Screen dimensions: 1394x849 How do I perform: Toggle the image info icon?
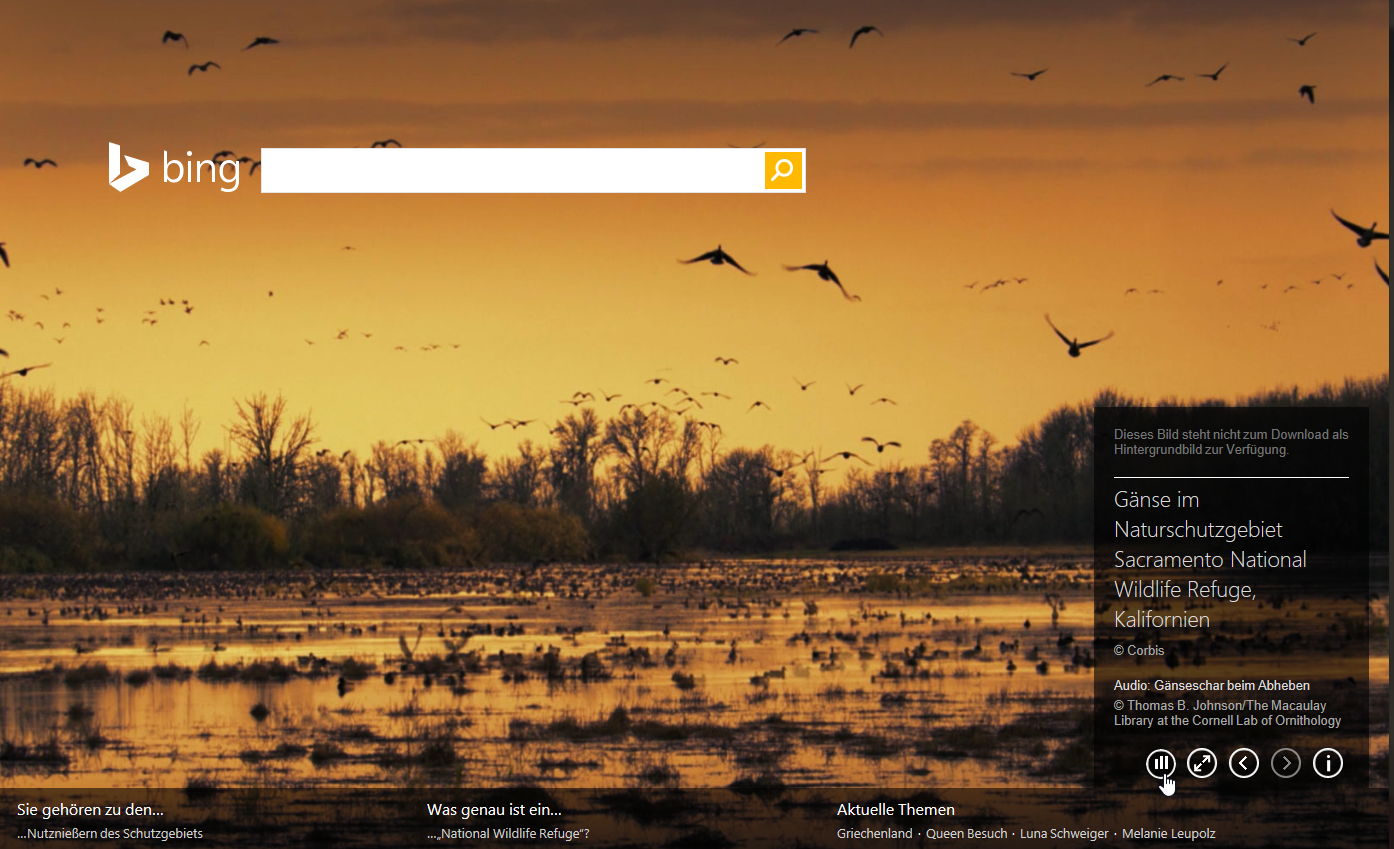click(1328, 763)
